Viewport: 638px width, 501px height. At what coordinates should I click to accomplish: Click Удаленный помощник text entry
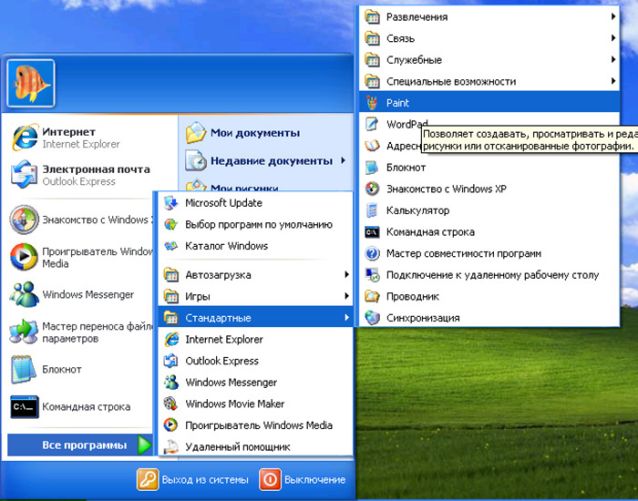238,447
